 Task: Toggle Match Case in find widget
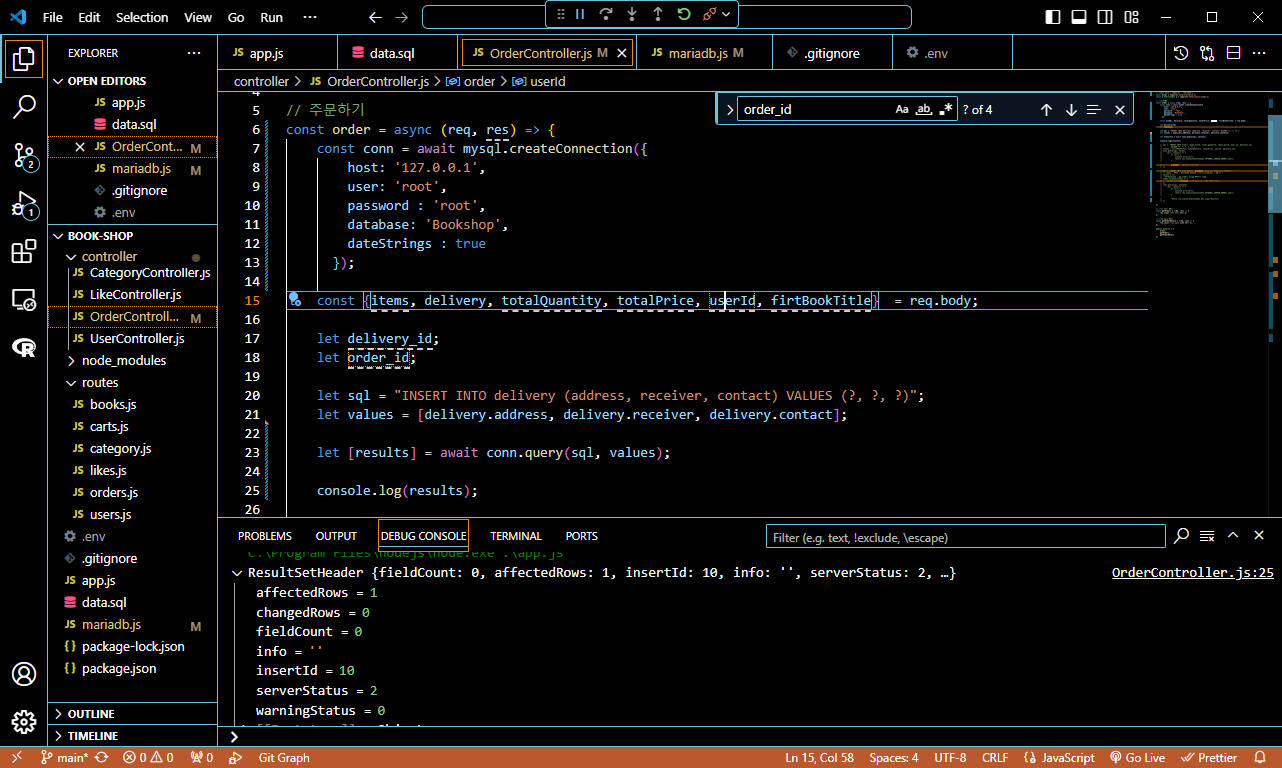point(902,109)
